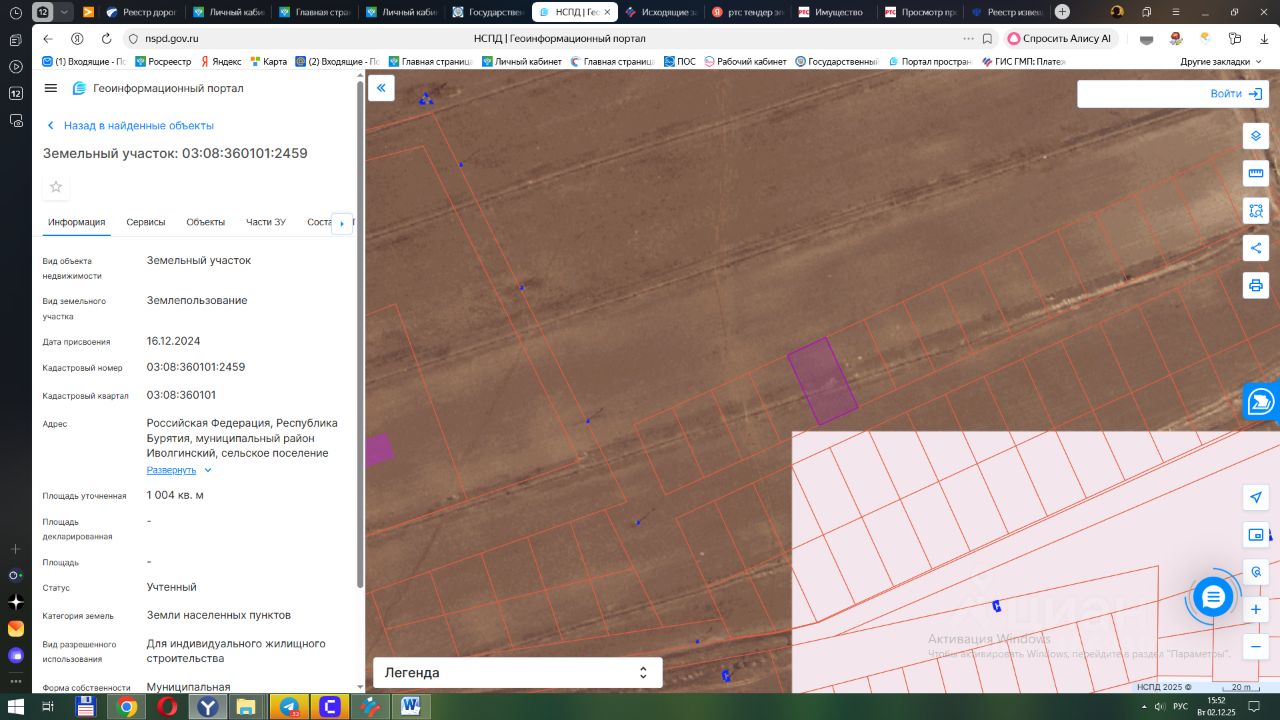Image resolution: width=1280 pixels, height=720 pixels.
Task: Collapse the left information panel
Action: click(381, 88)
